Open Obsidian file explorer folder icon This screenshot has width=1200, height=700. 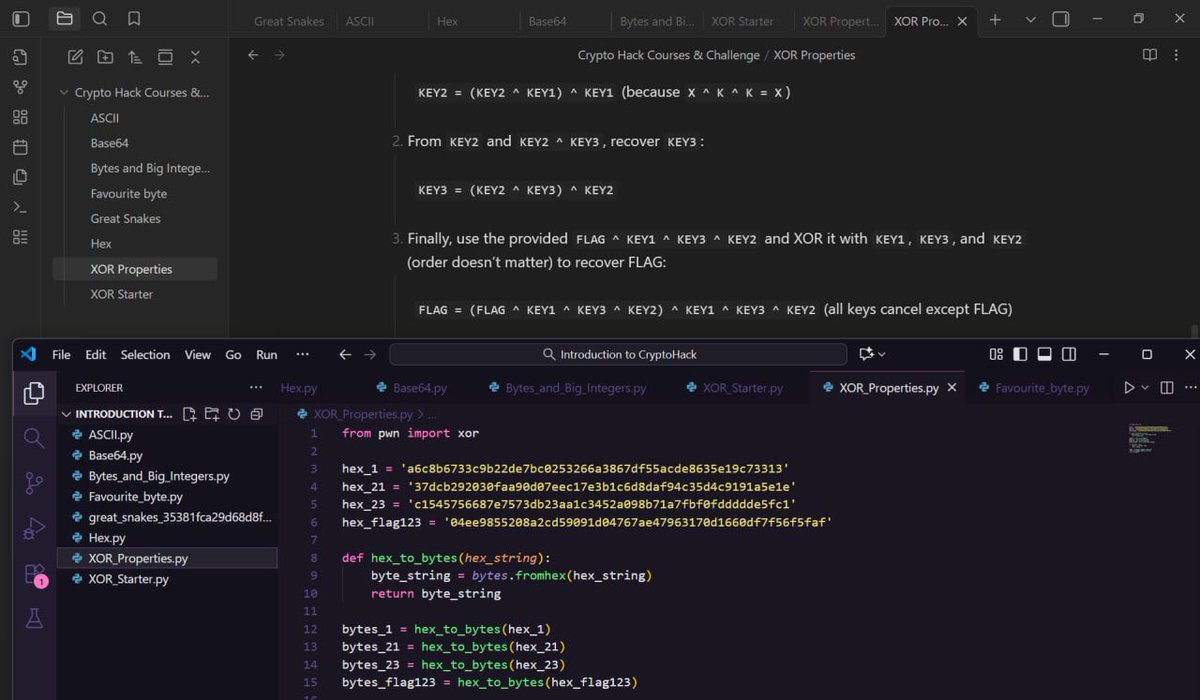64,19
